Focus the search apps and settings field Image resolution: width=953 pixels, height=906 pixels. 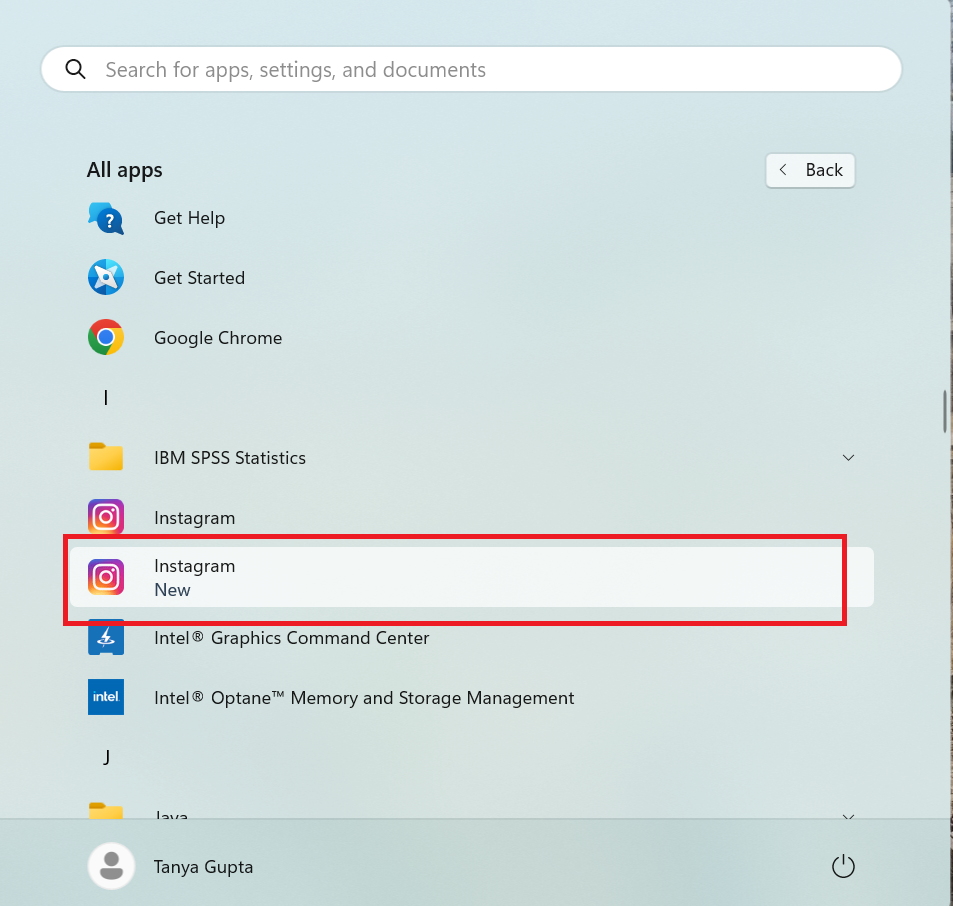(x=480, y=70)
